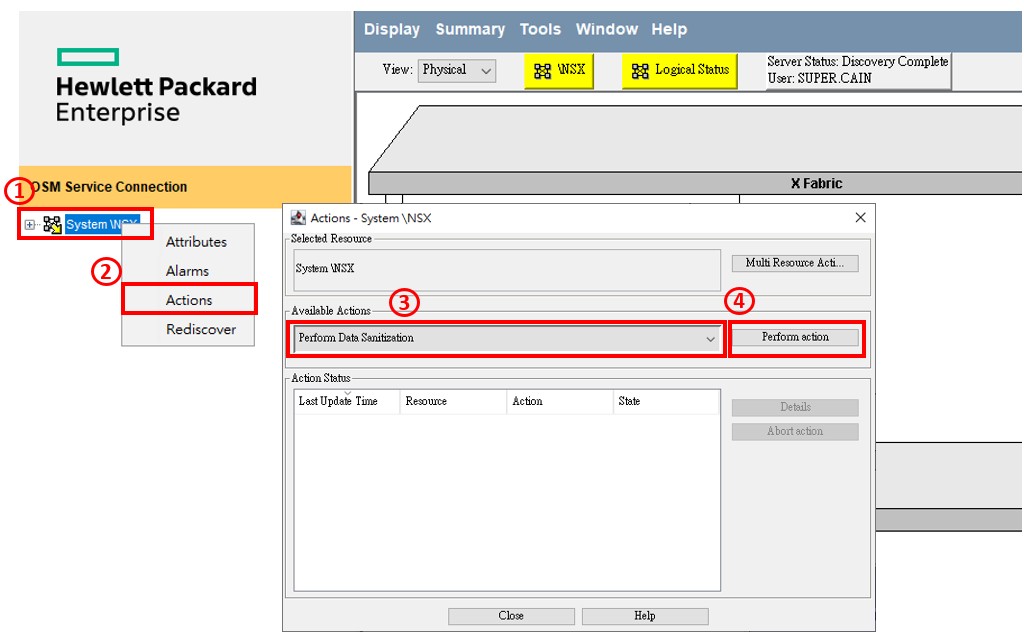Choose Alarms from the context menu
The image size is (1024, 636).
(x=187, y=271)
